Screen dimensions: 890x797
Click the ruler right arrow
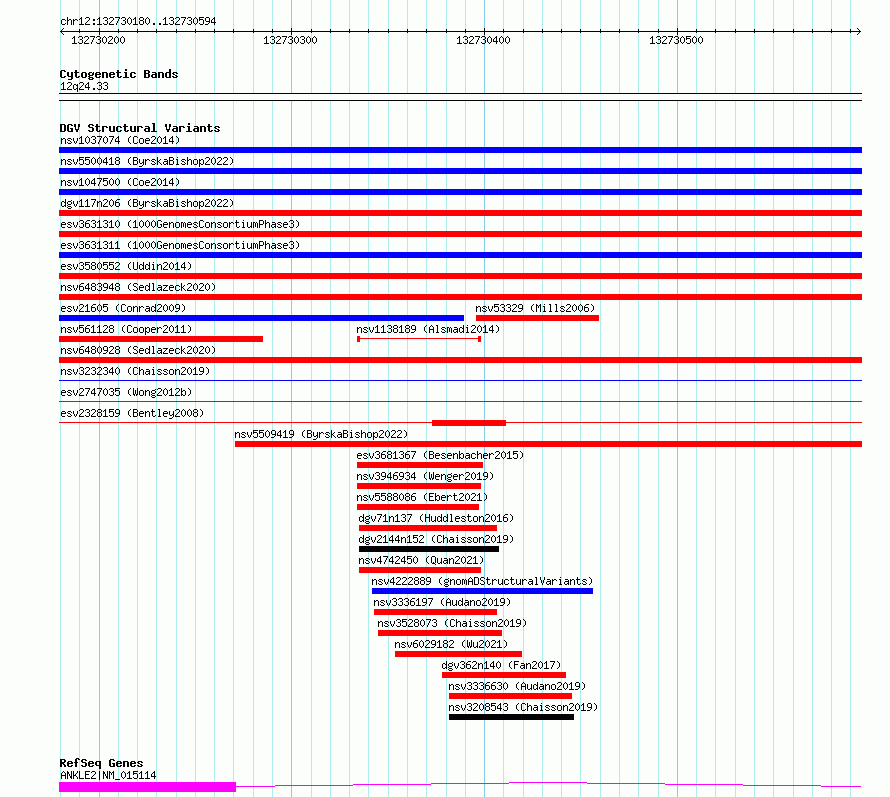(858, 32)
